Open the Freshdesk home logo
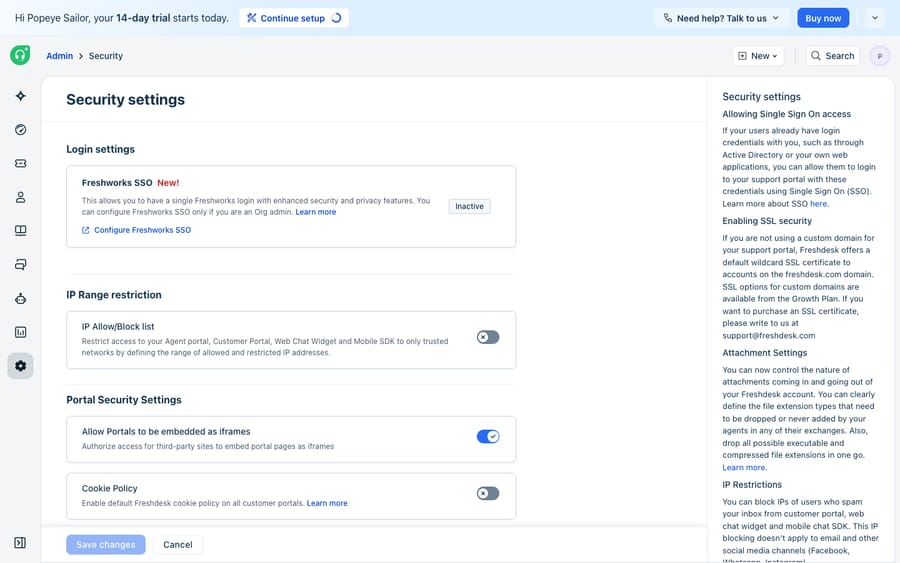This screenshot has height=563, width=900. (x=20, y=55)
